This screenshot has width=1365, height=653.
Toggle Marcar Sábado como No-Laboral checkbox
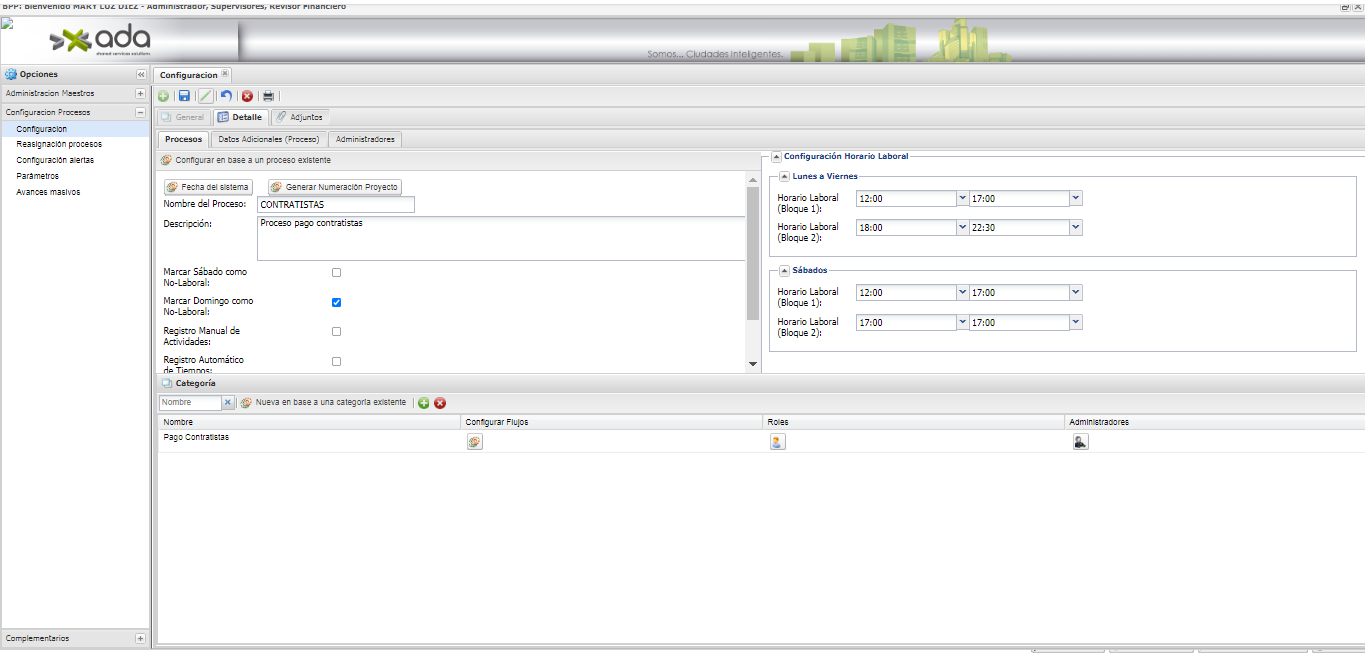tap(336, 272)
